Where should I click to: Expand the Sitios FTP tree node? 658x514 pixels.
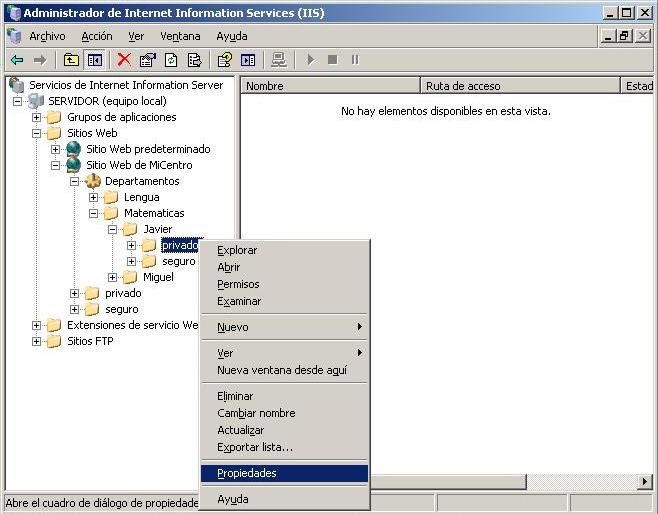[x=37, y=341]
